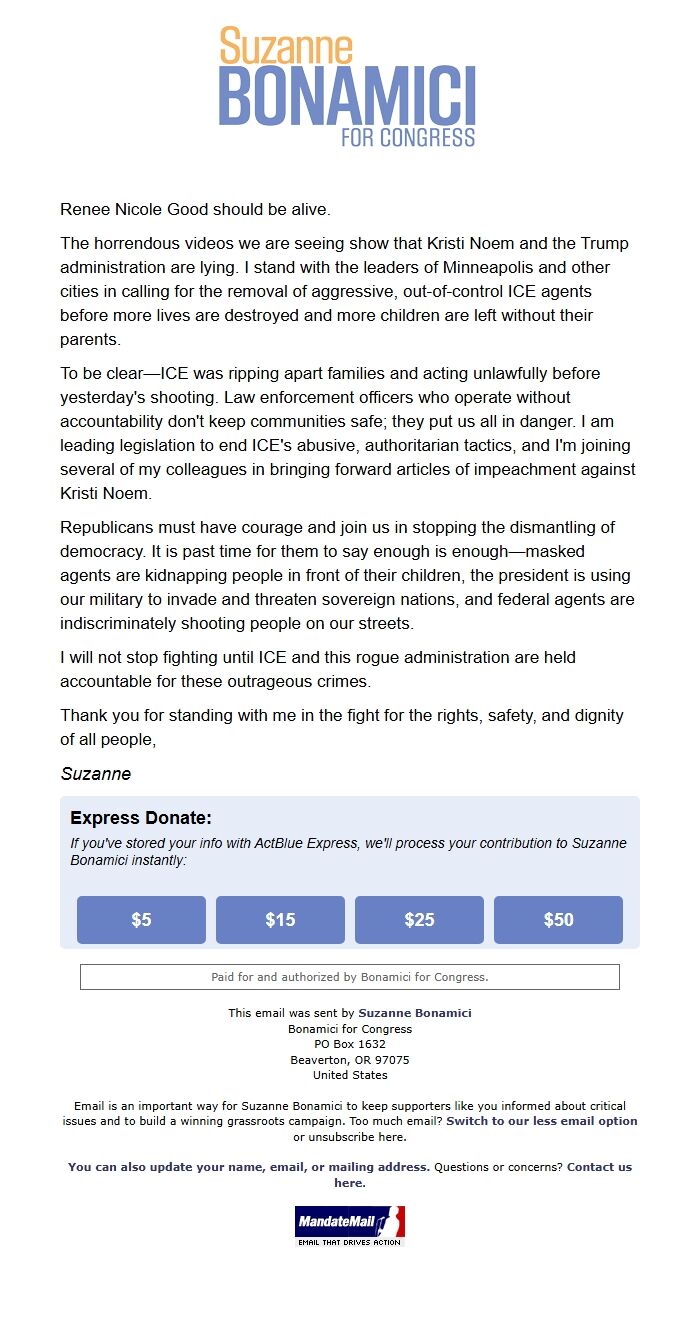Image resolution: width=700 pixels, height=1326 pixels.
Task: Click the 'EMAIL THAT DRIVES ACTION' tagline
Action: (x=348, y=1241)
